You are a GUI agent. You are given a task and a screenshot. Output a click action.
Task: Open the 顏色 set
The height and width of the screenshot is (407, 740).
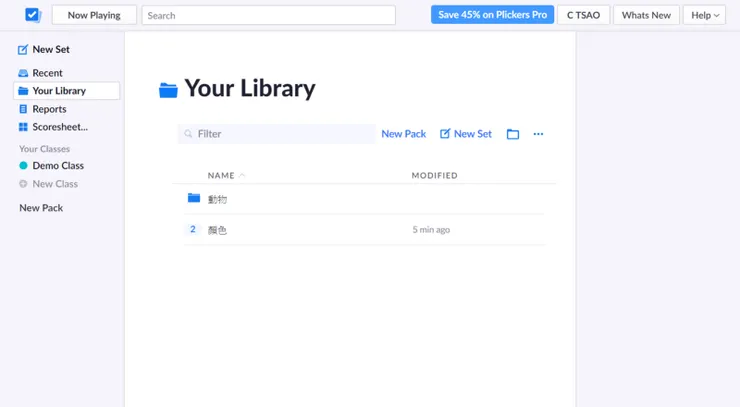pos(364,229)
